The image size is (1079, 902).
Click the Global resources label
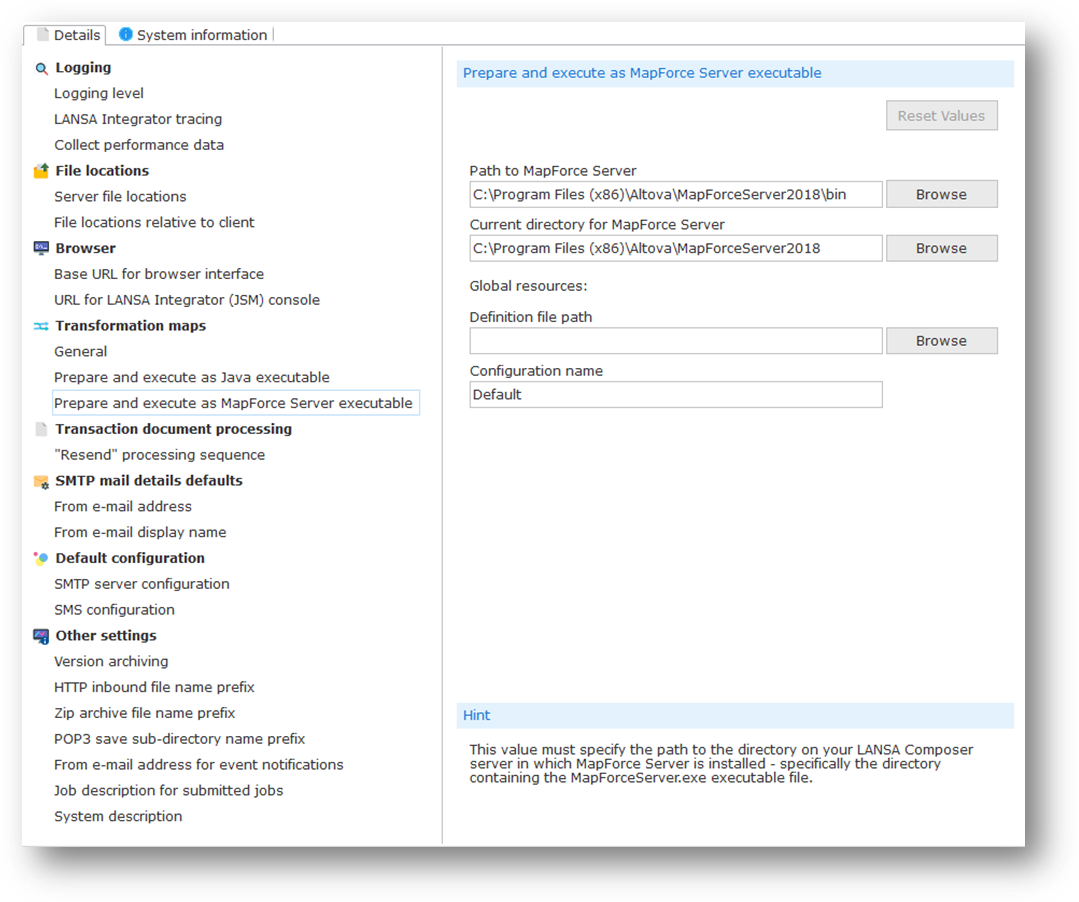point(528,286)
